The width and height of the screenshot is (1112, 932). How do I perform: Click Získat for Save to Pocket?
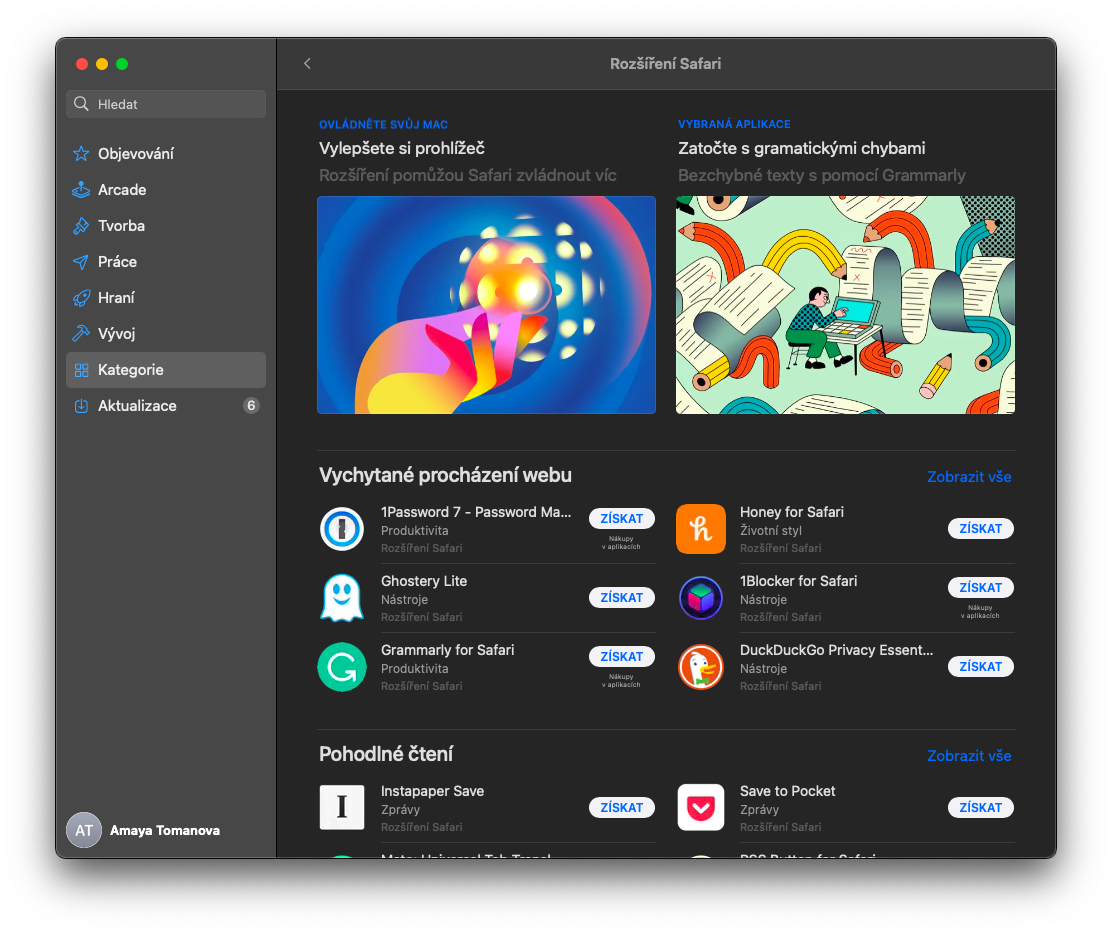pos(980,807)
